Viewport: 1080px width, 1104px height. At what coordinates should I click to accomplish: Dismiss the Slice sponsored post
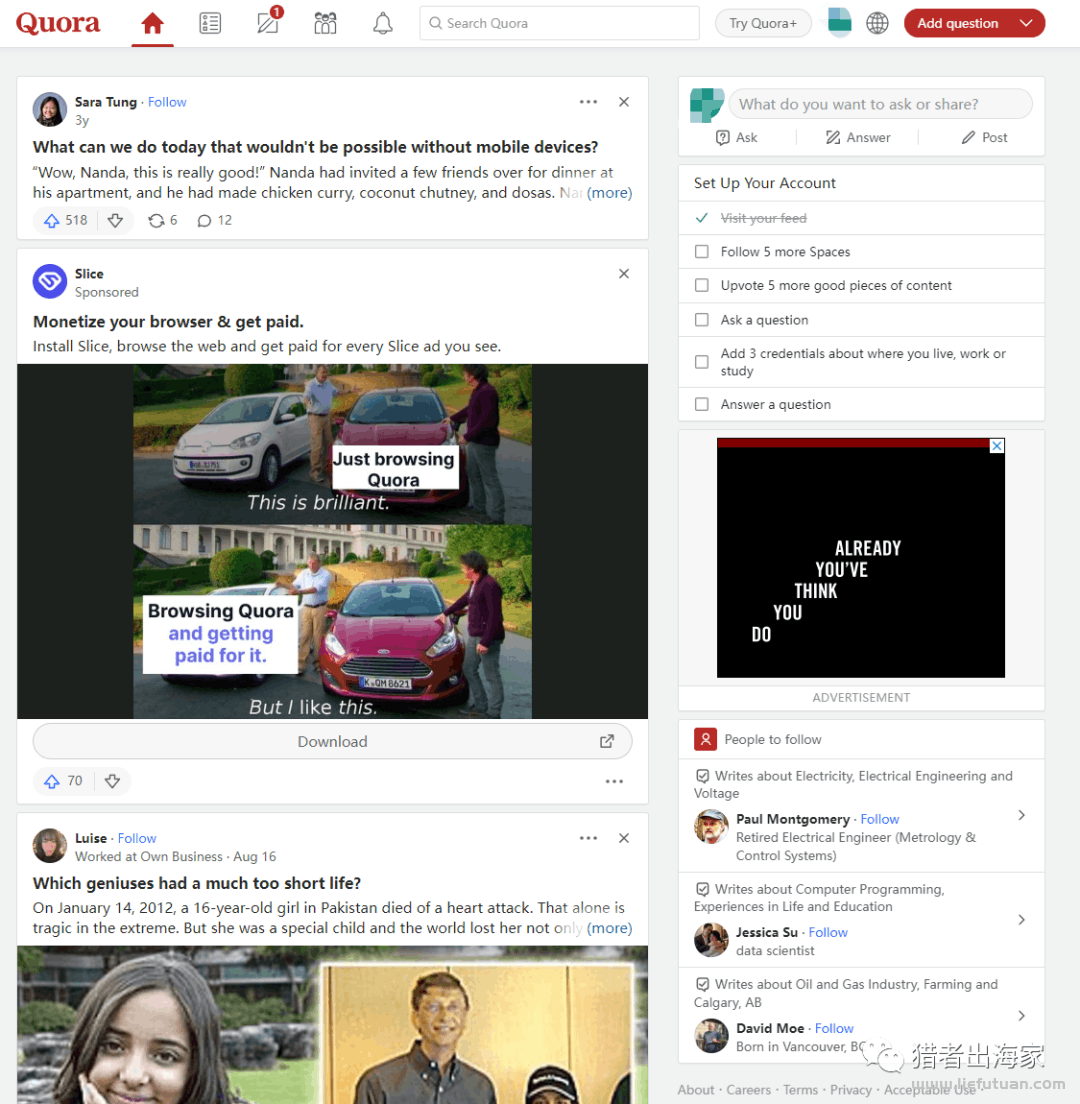point(624,274)
